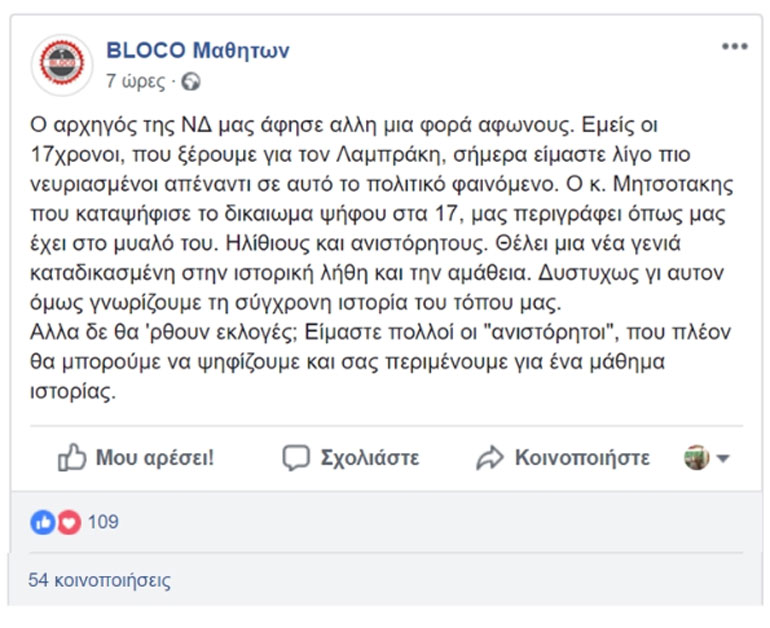770x628 pixels.
Task: Click the thumbs-up Like icon
Action: (72, 458)
